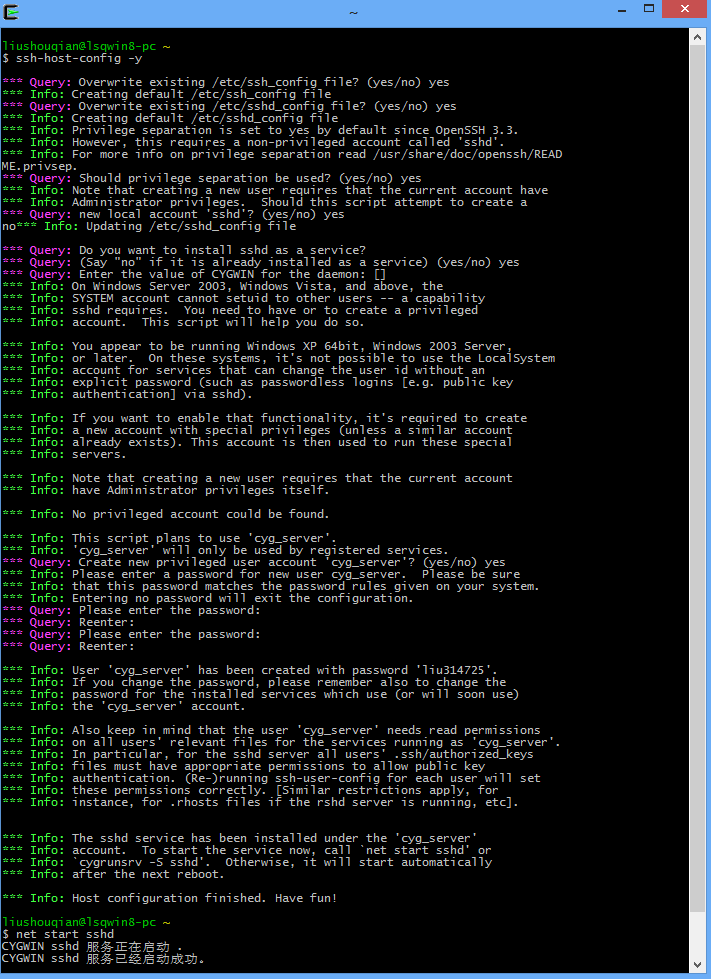Click 'Host configuration finished. Have fun!' line

point(169,898)
